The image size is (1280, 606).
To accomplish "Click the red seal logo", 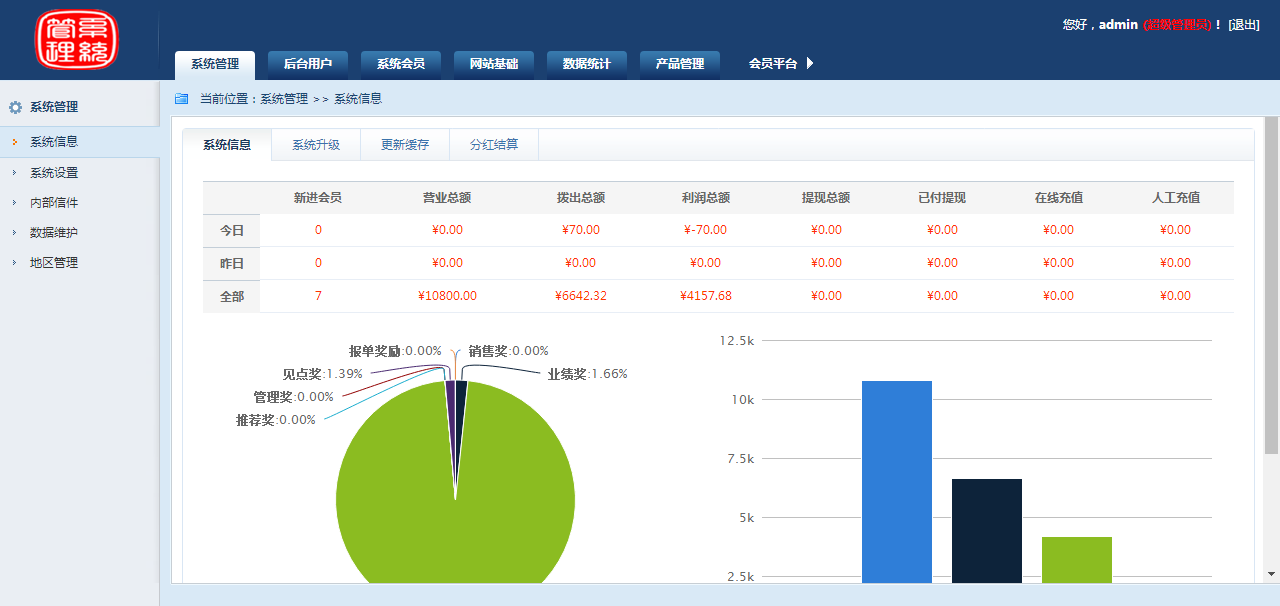I will click(x=76, y=40).
